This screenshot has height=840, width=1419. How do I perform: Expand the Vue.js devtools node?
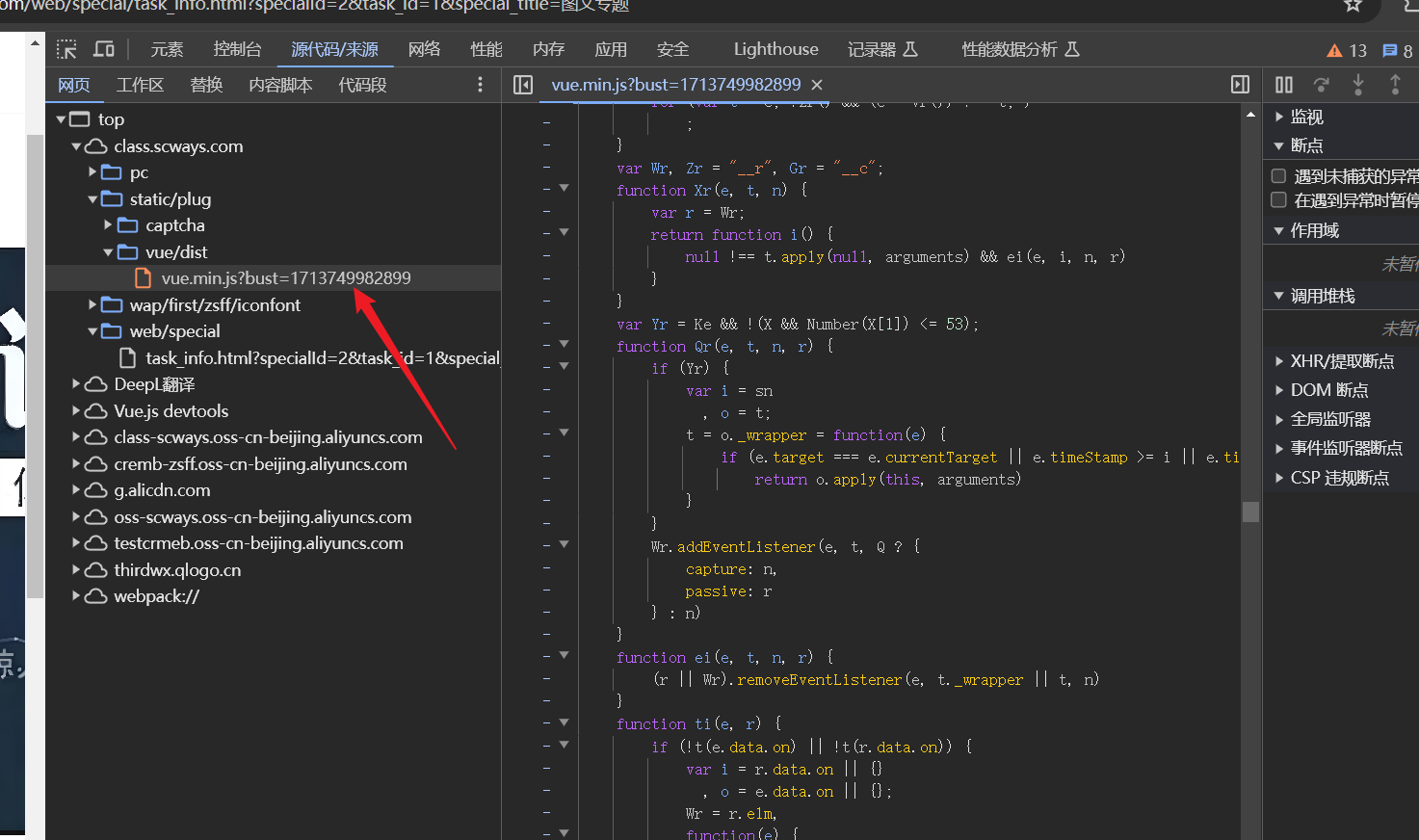(77, 411)
